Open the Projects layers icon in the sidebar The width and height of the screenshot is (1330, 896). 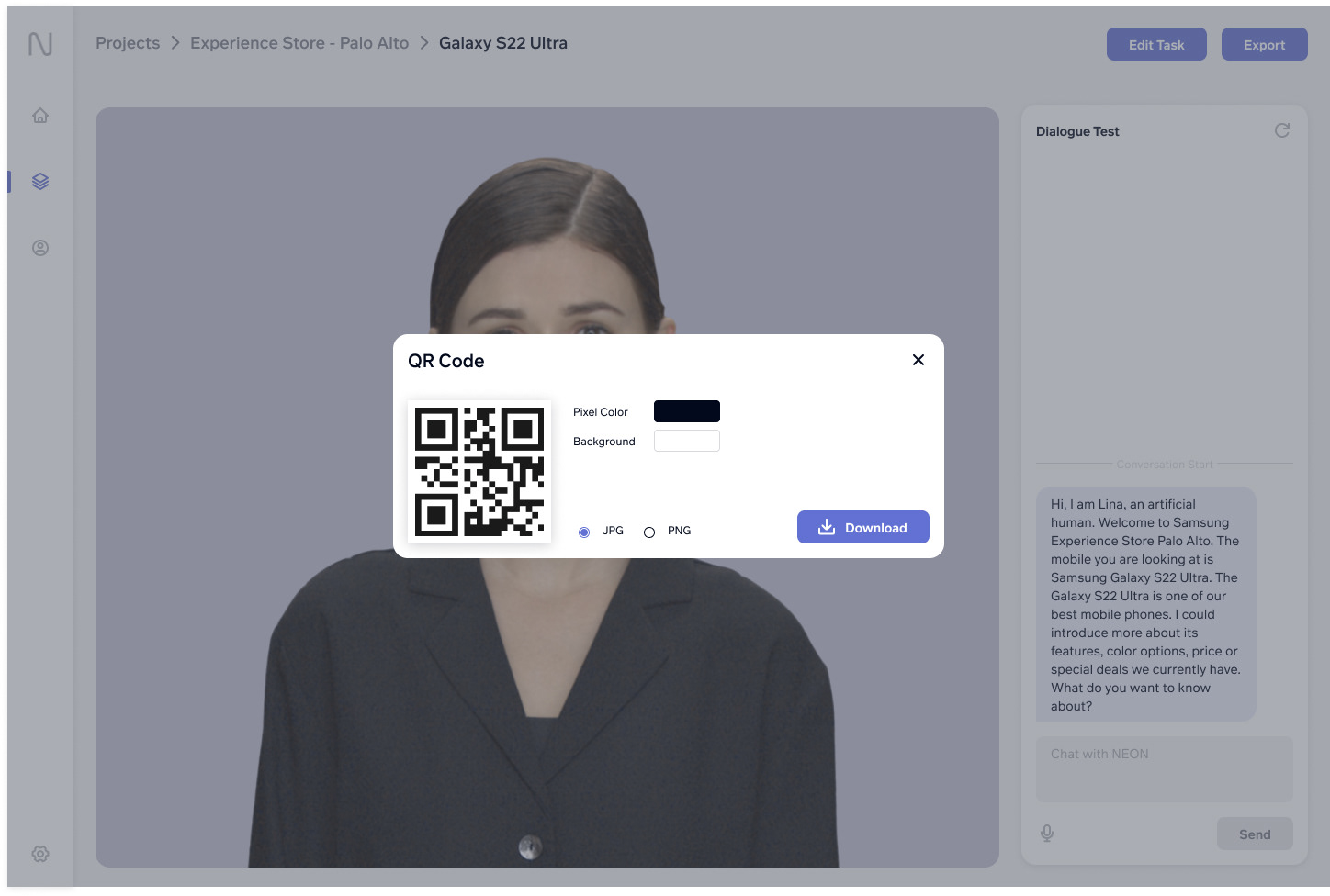[x=40, y=182]
